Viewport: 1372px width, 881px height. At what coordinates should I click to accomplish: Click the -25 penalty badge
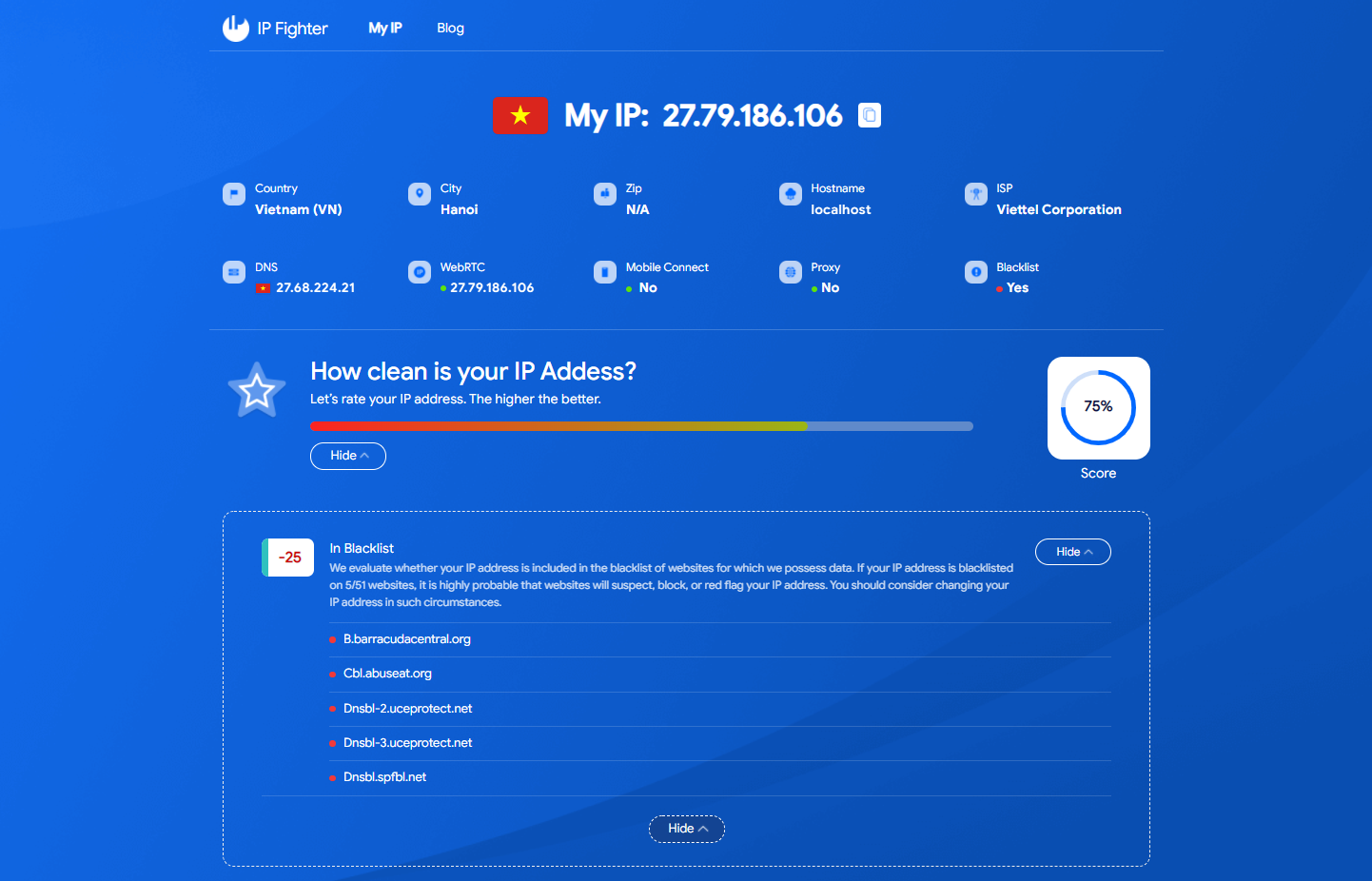click(x=288, y=558)
